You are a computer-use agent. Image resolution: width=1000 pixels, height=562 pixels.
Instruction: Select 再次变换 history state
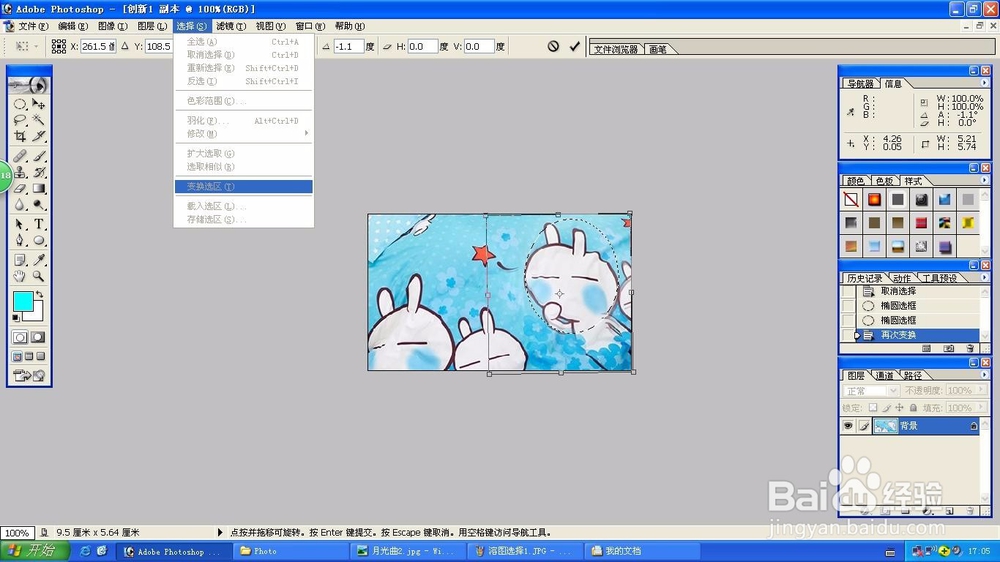click(917, 335)
